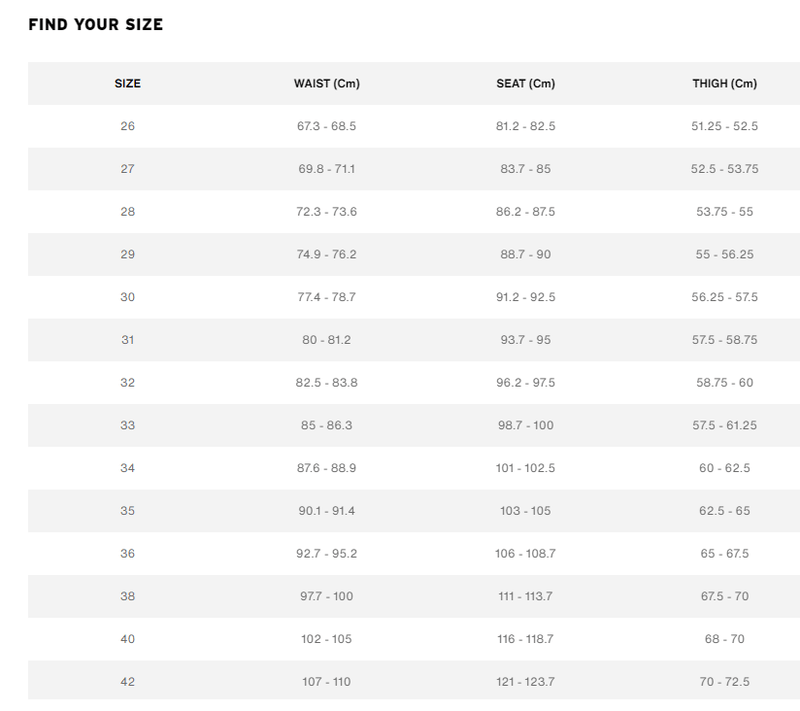Select the size 28 row label
The width and height of the screenshot is (800, 711).
127,212
